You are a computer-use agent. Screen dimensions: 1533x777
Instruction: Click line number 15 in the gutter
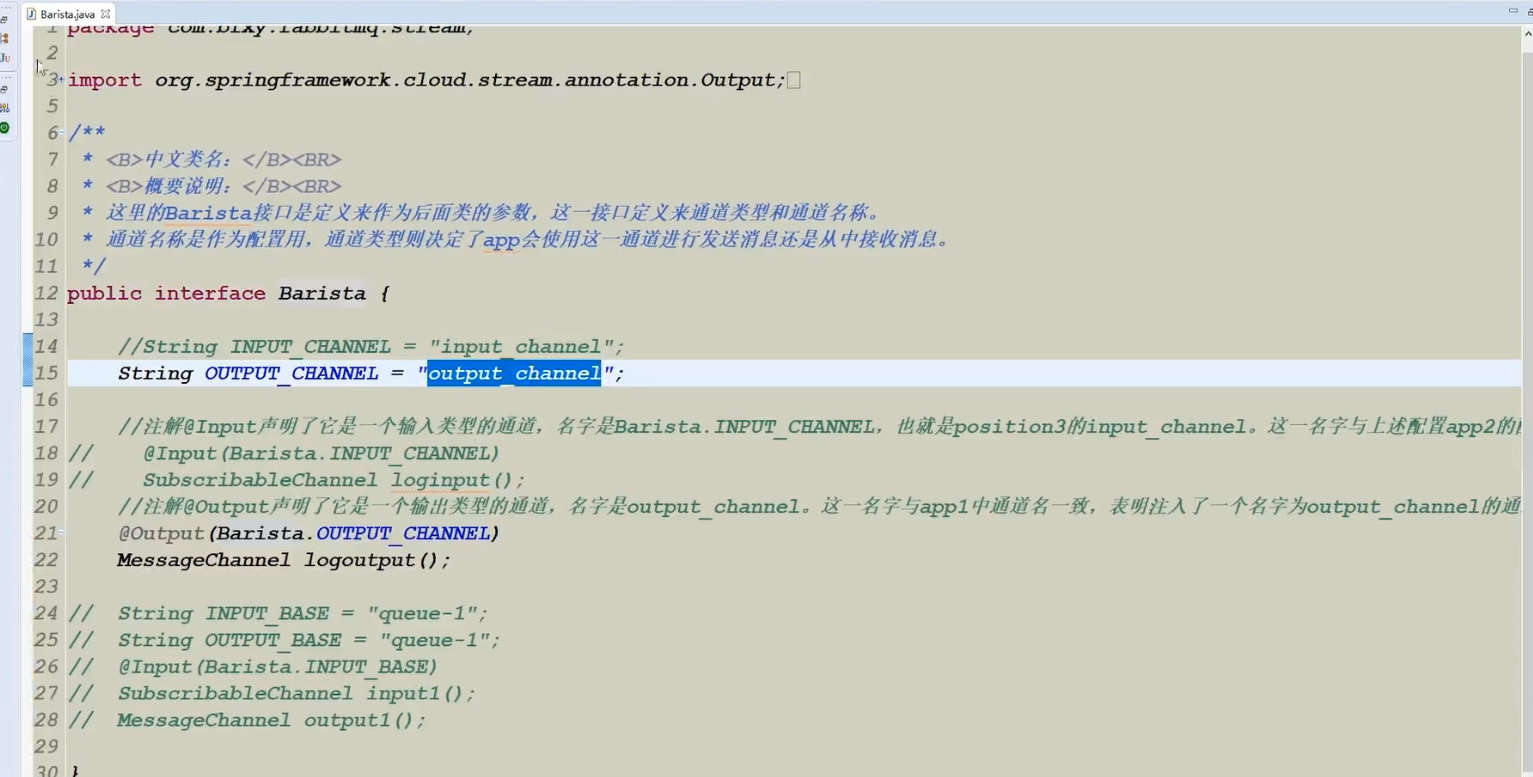(47, 373)
